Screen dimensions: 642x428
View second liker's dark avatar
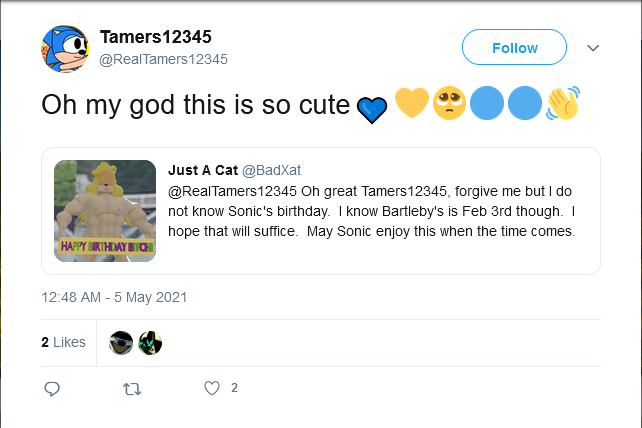[150, 342]
